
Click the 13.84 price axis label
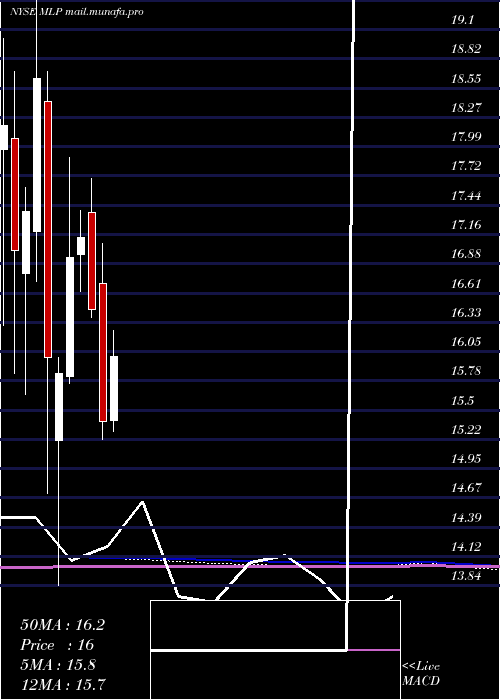467,576
